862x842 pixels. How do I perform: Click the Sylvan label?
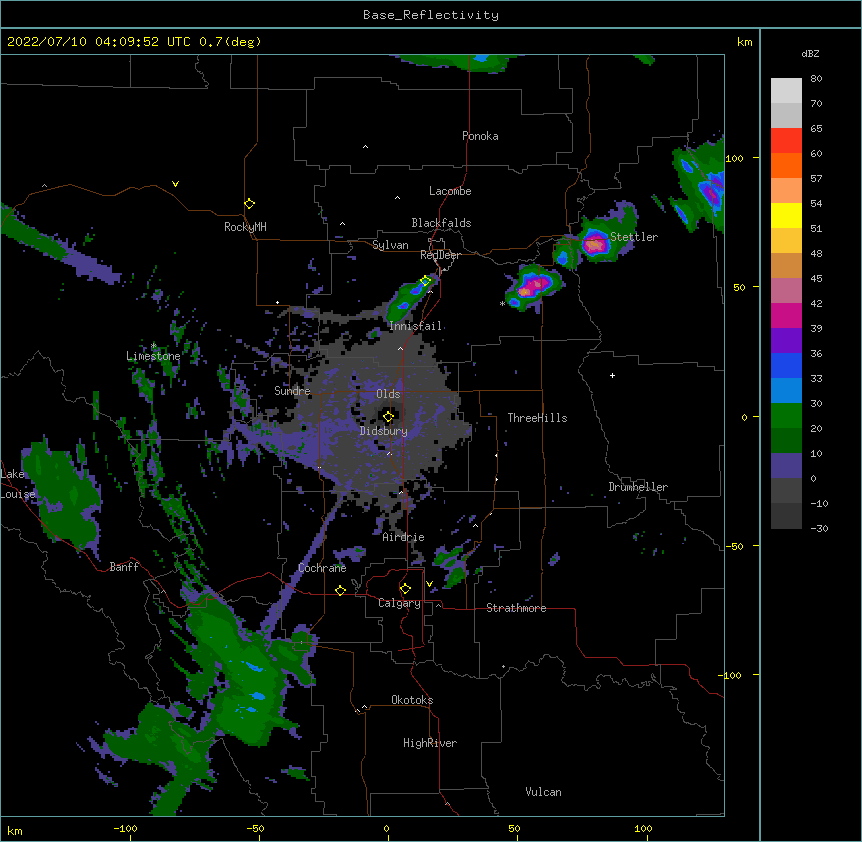coord(390,245)
